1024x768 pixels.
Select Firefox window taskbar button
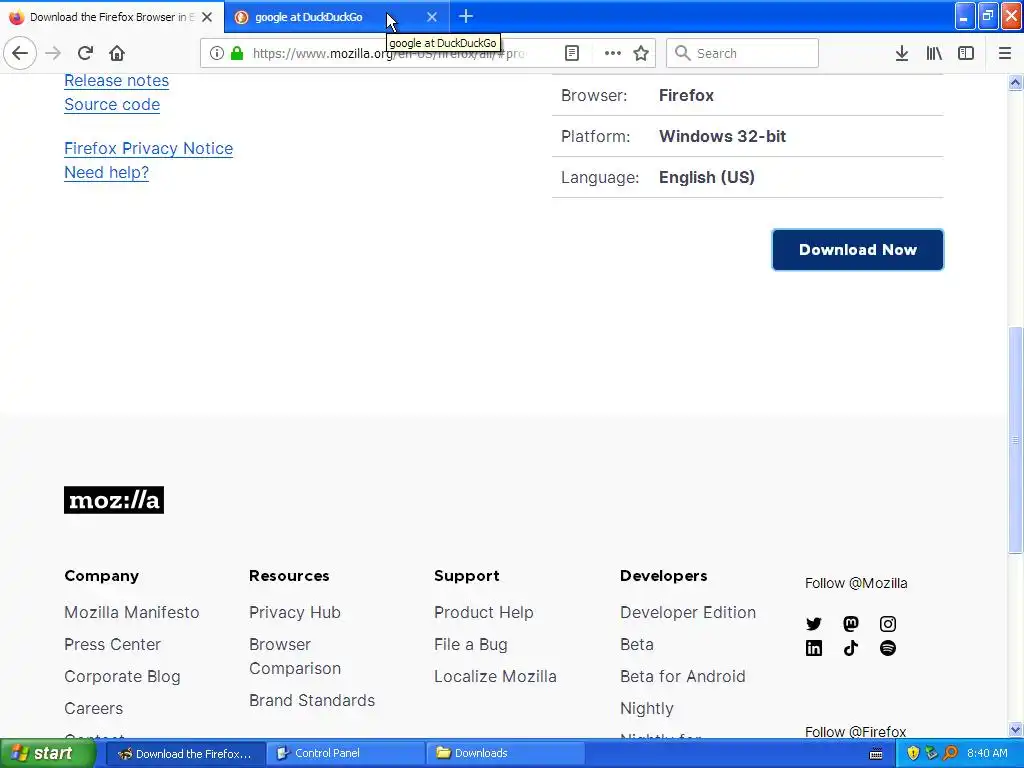click(x=185, y=753)
